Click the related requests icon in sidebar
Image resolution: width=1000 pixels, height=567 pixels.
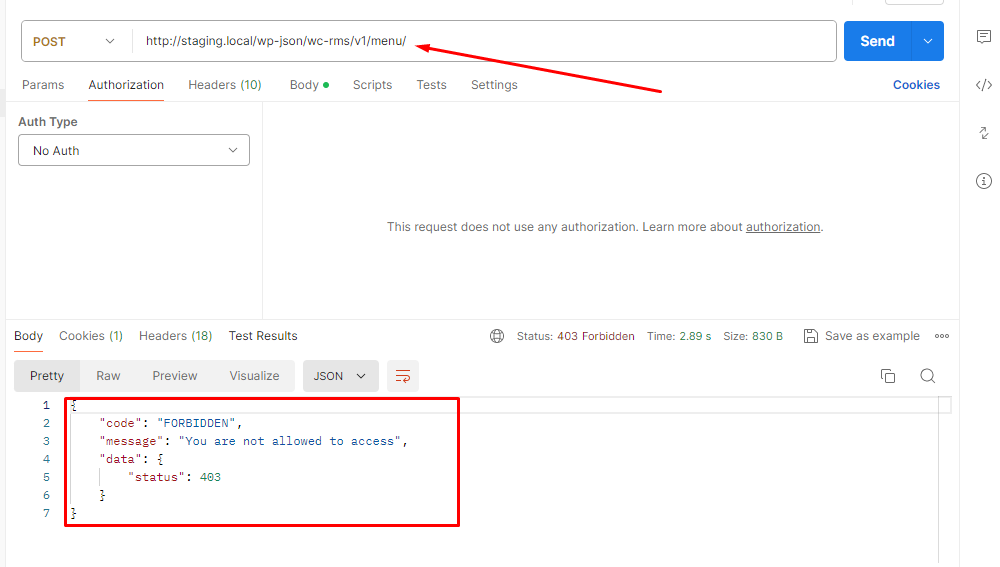click(x=983, y=133)
